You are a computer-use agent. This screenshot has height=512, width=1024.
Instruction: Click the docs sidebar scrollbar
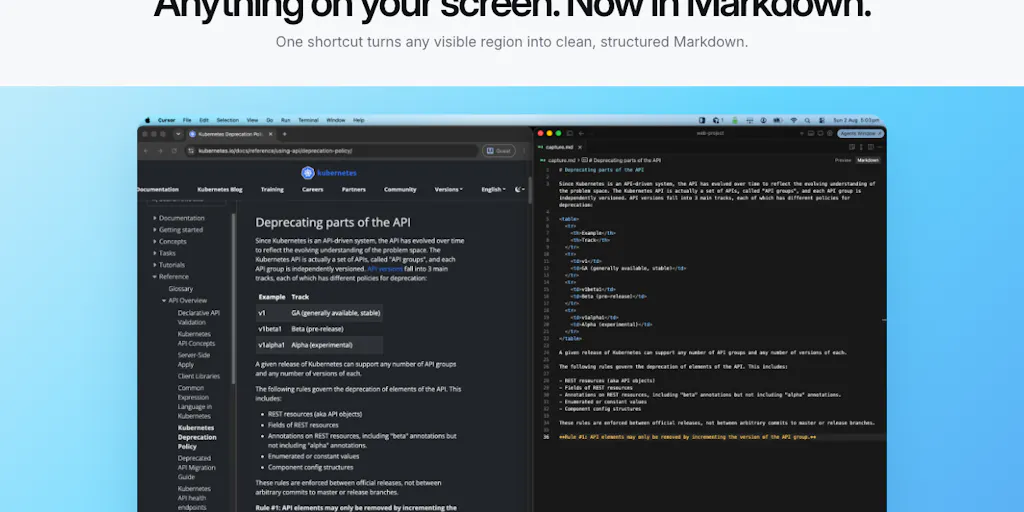click(x=233, y=297)
